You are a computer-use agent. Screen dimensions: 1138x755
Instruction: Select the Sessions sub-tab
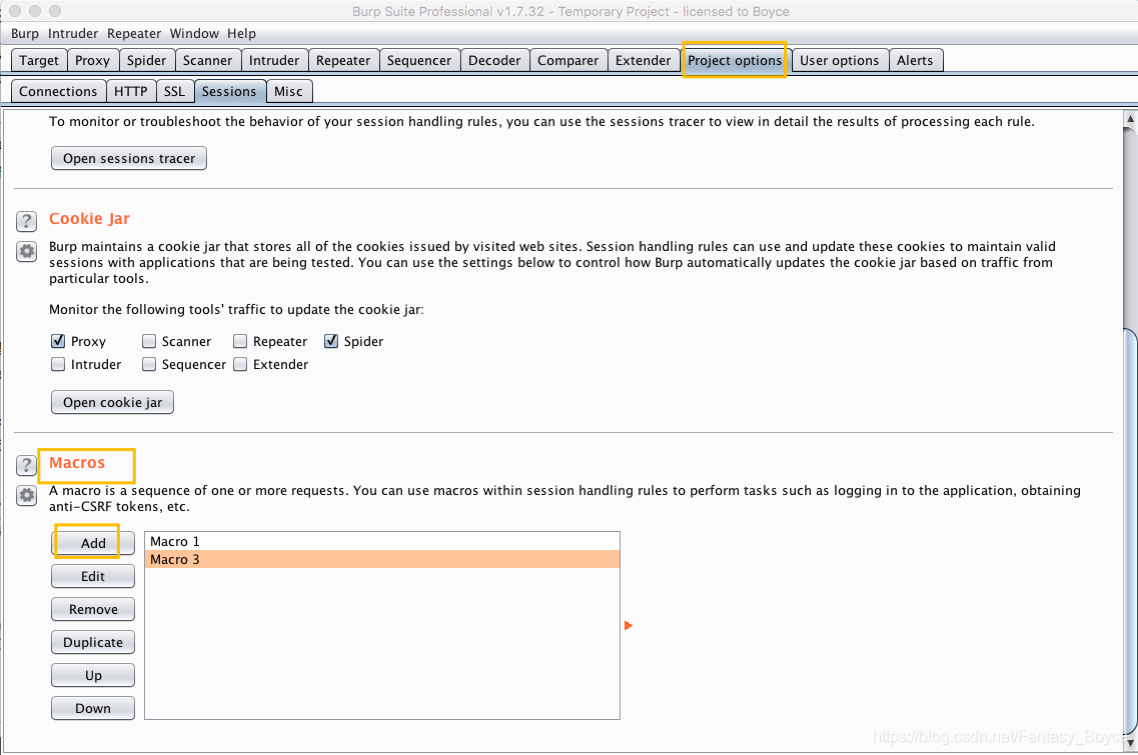tap(229, 91)
